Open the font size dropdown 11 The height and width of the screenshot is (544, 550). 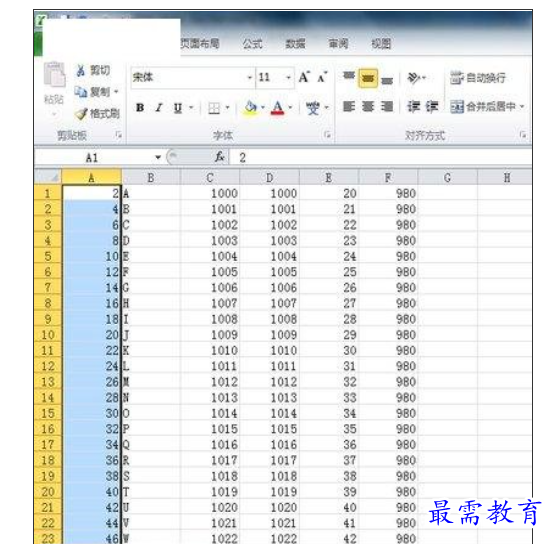288,78
